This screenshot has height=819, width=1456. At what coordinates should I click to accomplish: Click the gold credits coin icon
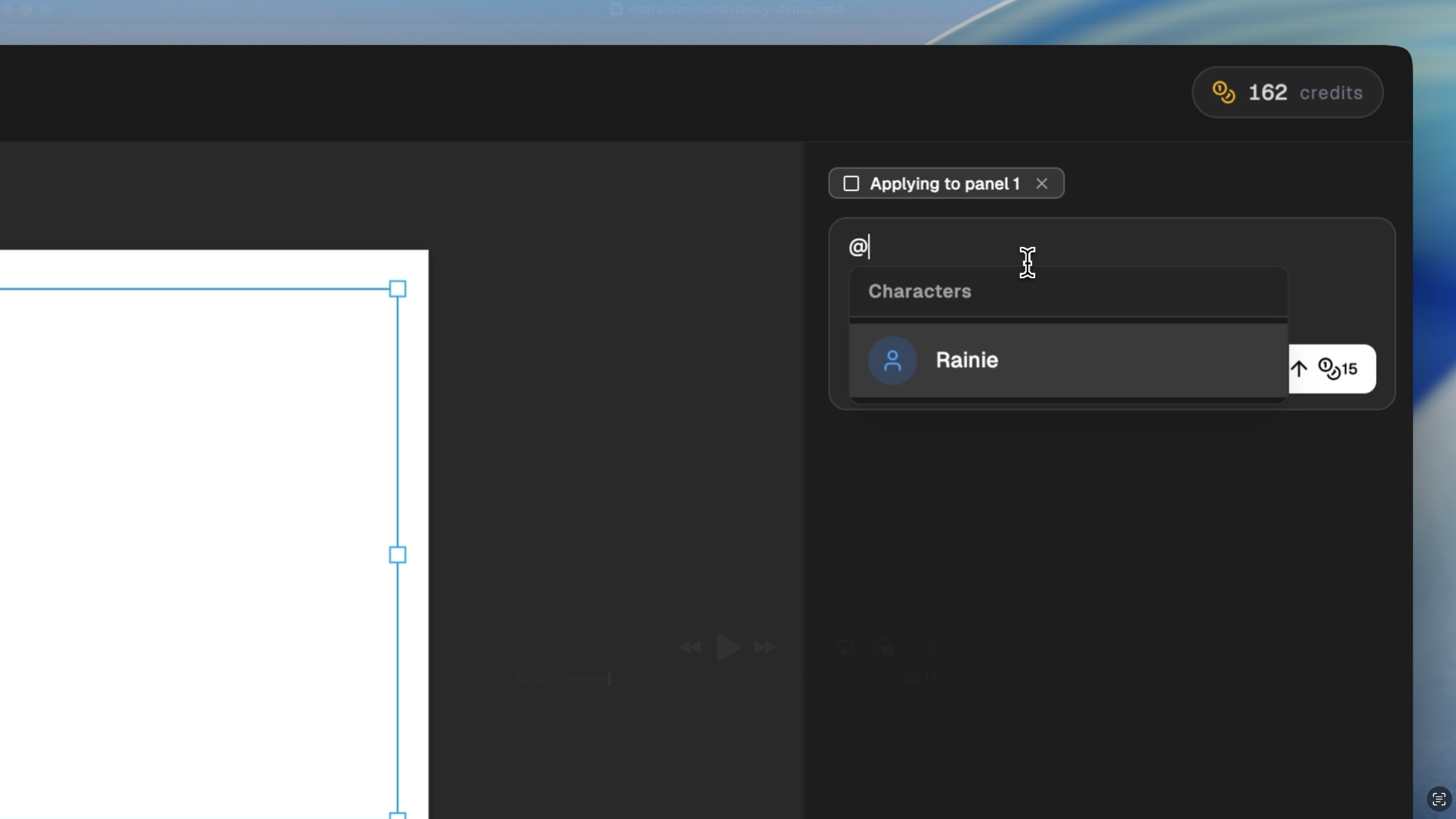(x=1223, y=92)
